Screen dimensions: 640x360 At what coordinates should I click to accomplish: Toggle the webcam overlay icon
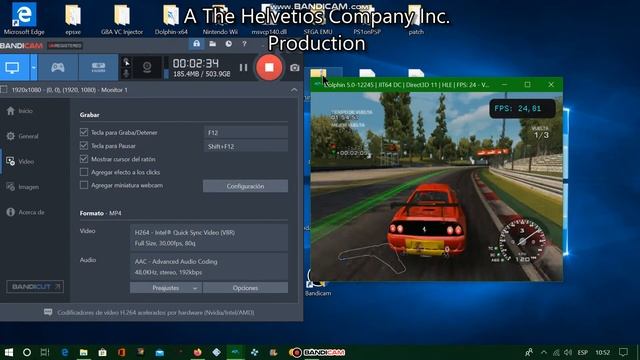(147, 67)
